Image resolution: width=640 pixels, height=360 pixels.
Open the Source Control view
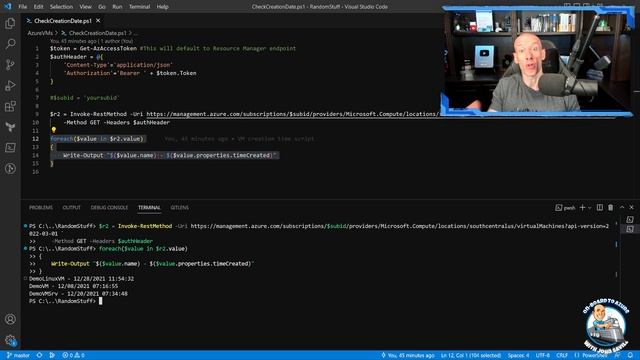(x=10, y=64)
